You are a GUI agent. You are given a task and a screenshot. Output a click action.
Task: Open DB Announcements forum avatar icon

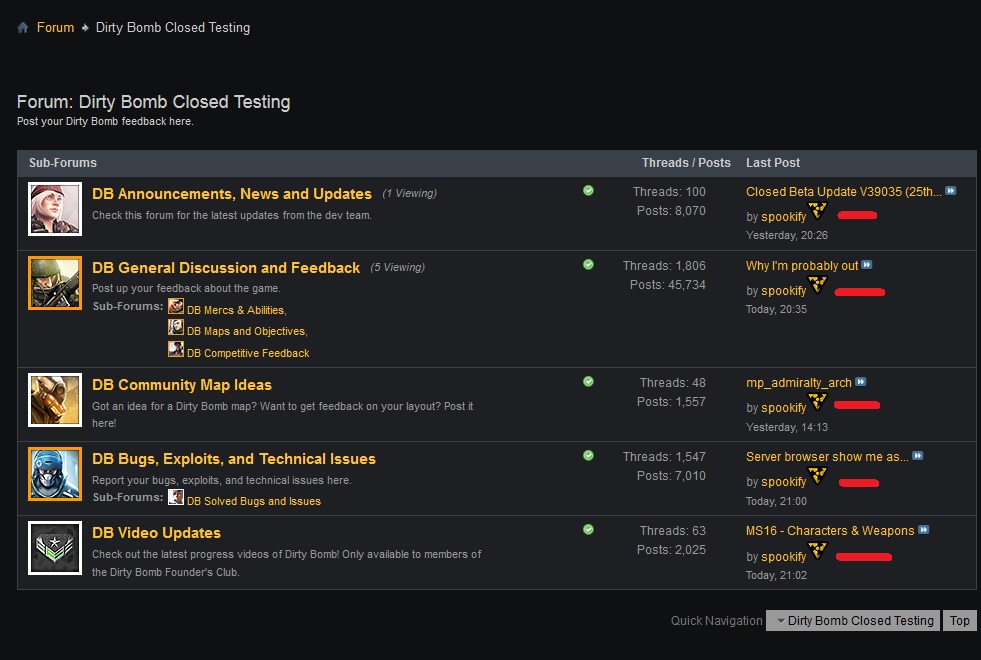(55, 209)
